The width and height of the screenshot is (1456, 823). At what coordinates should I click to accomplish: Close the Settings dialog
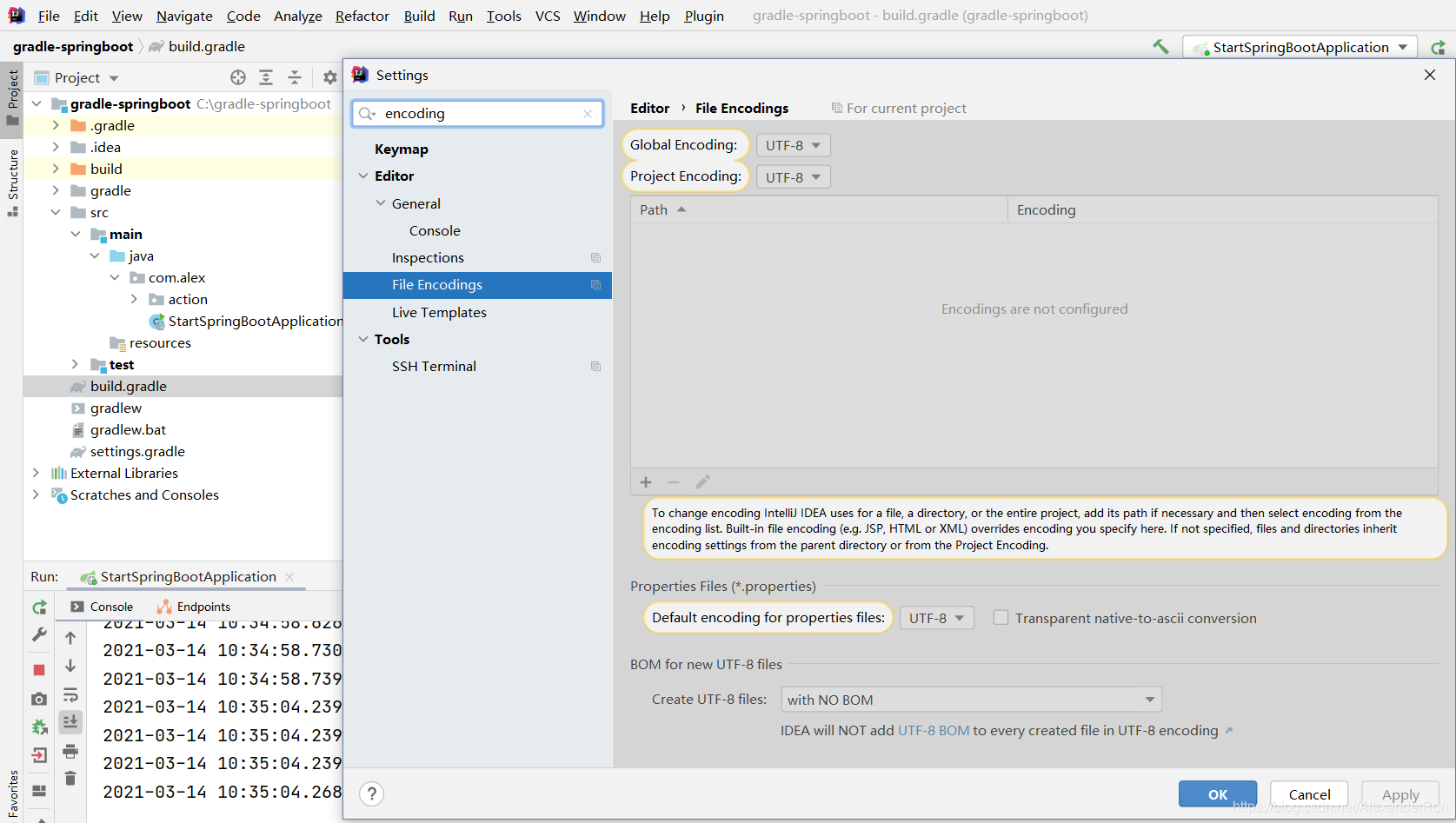1430,76
